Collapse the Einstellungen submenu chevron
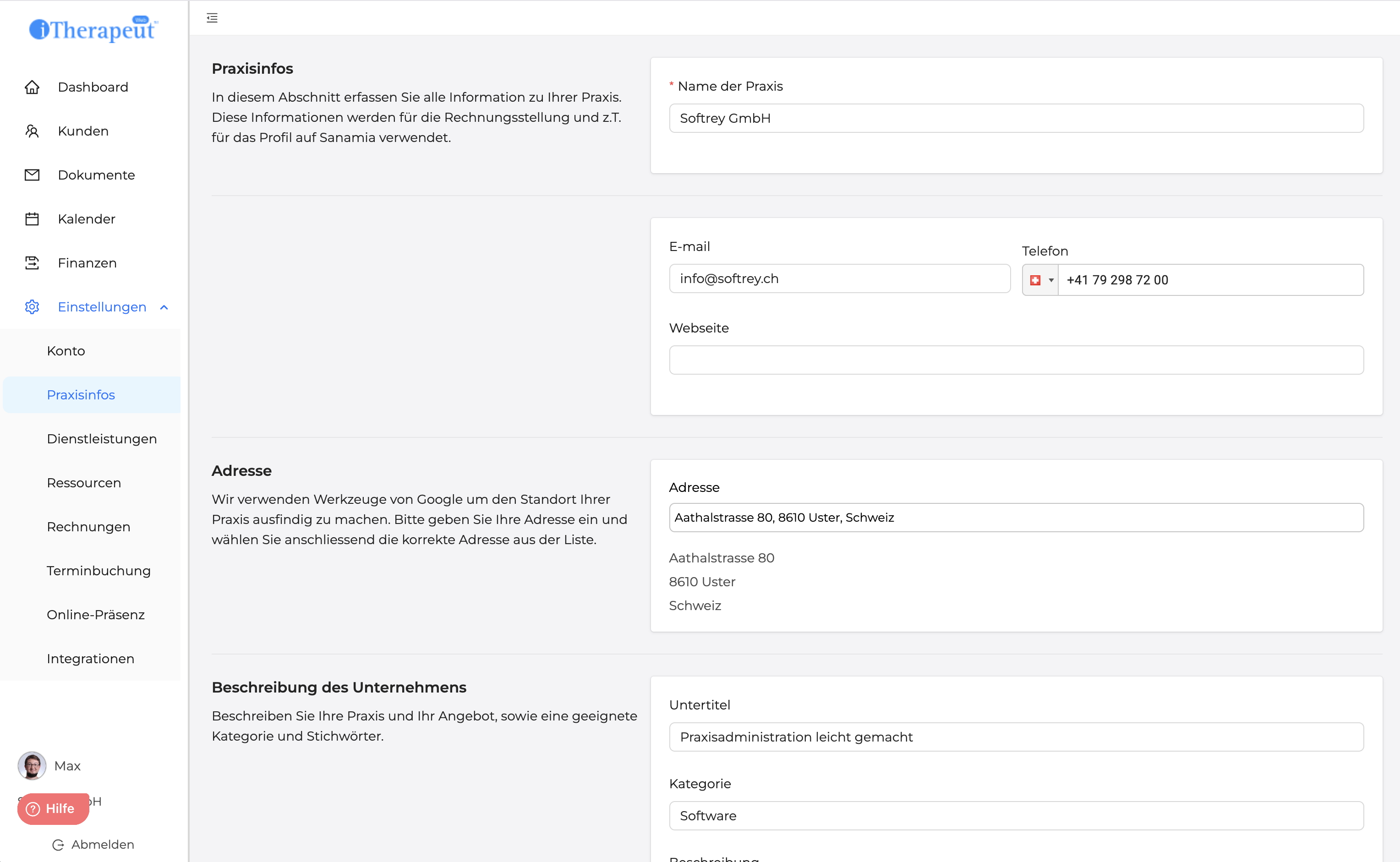This screenshot has height=862, width=1400. point(164,307)
